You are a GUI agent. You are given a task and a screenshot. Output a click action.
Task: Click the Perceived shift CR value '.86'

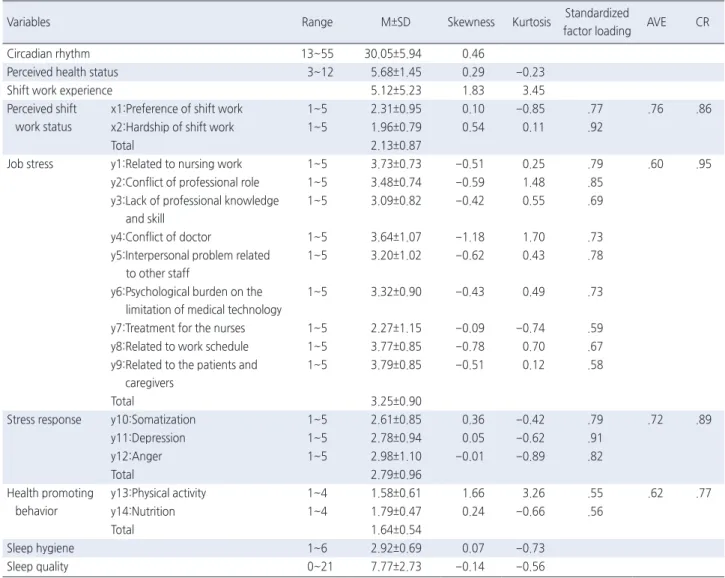click(703, 109)
